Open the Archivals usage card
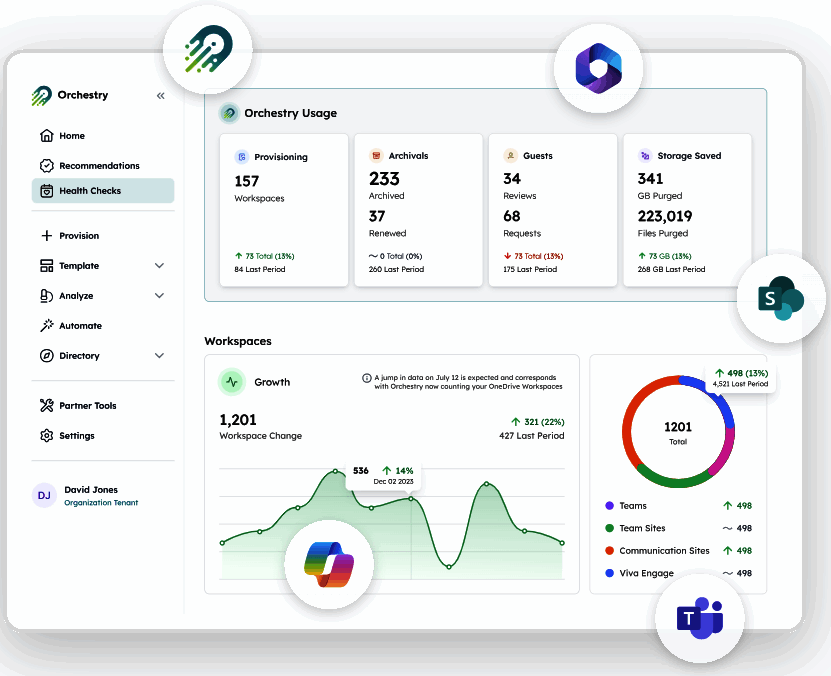Image resolution: width=831 pixels, height=676 pixels. tap(418, 210)
